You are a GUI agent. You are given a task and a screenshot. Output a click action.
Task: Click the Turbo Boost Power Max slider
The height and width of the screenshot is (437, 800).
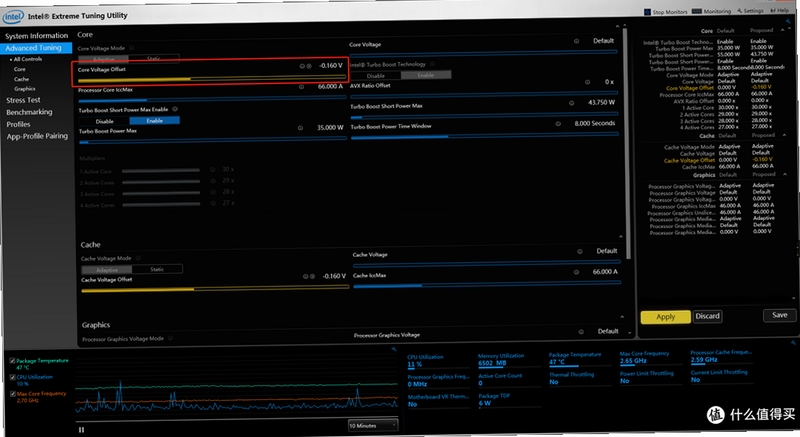point(213,140)
